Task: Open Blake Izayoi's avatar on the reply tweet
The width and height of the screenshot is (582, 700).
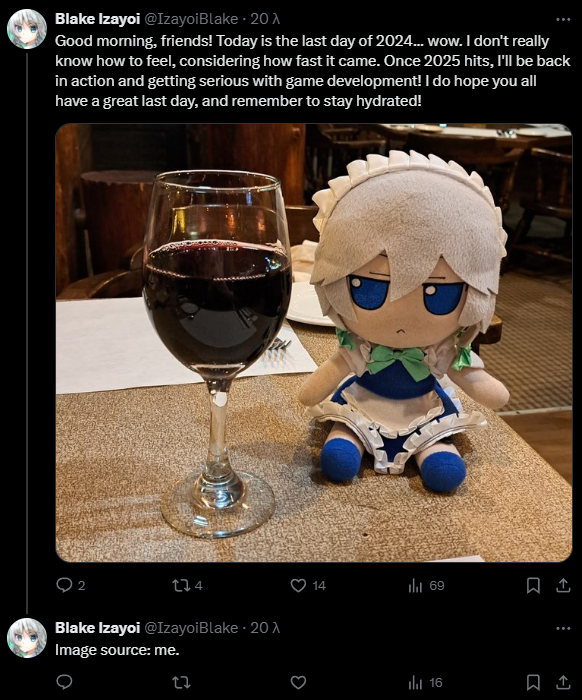Action: tap(27, 638)
